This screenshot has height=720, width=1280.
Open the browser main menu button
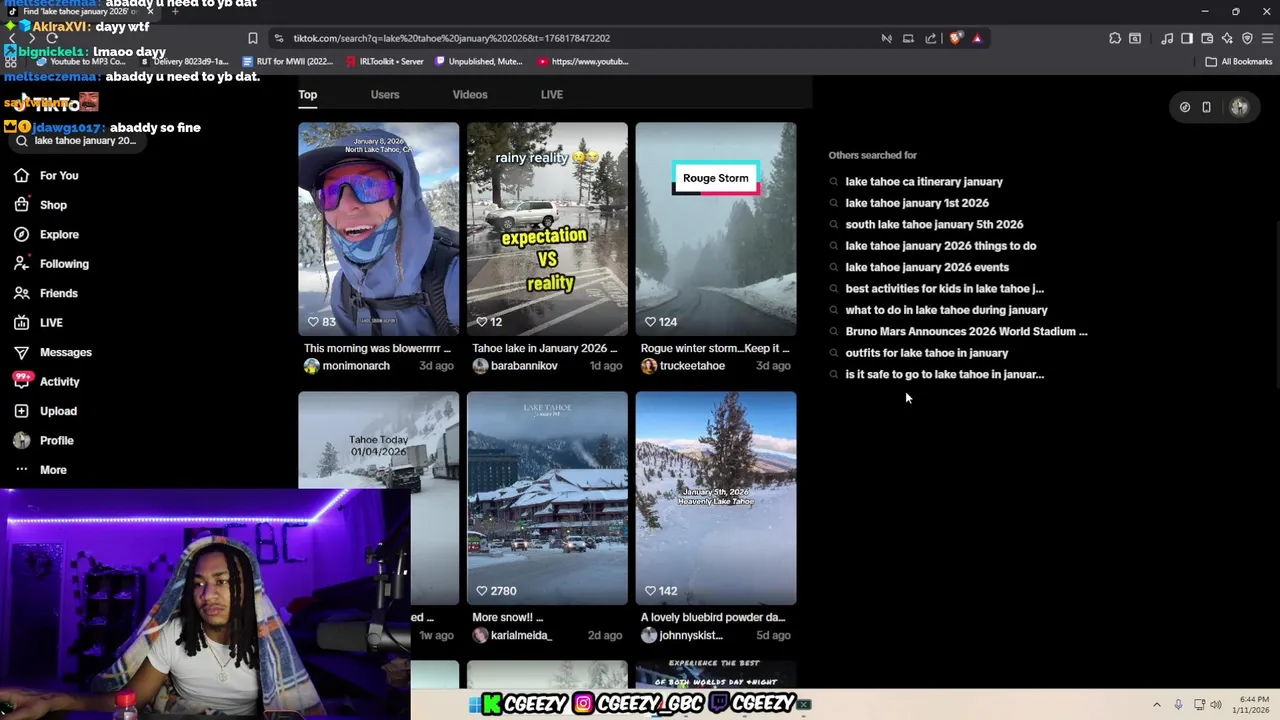(x=1267, y=38)
